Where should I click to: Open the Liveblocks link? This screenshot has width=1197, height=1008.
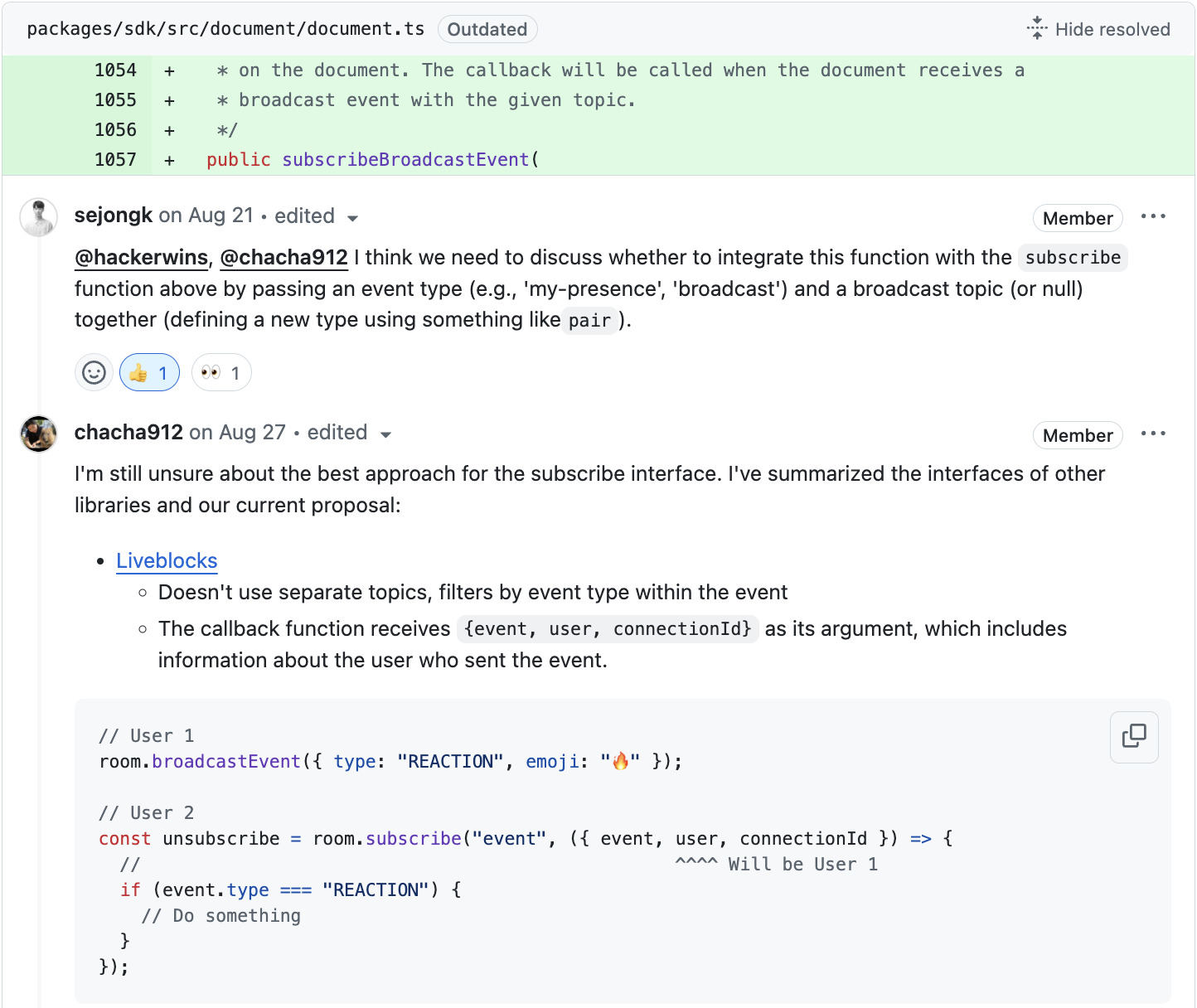click(x=167, y=561)
